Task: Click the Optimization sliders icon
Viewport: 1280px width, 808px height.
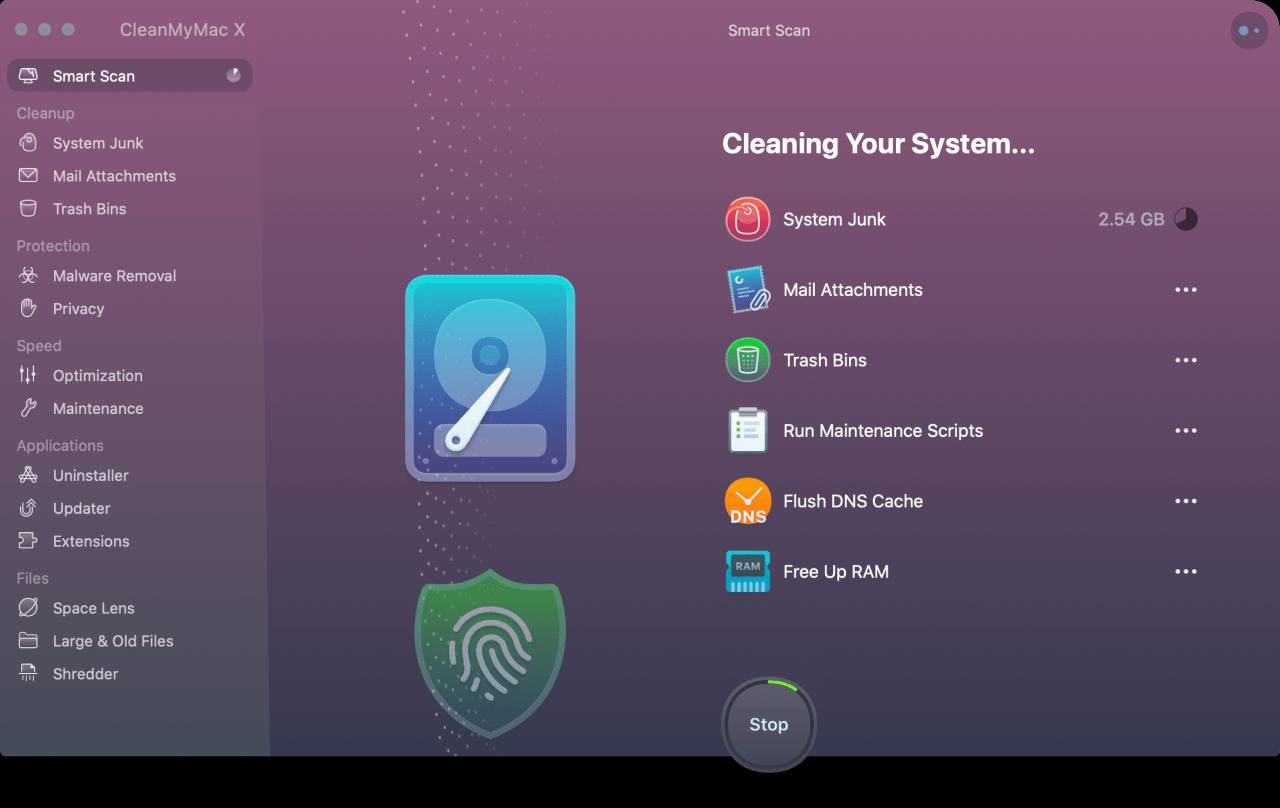Action: pos(28,376)
